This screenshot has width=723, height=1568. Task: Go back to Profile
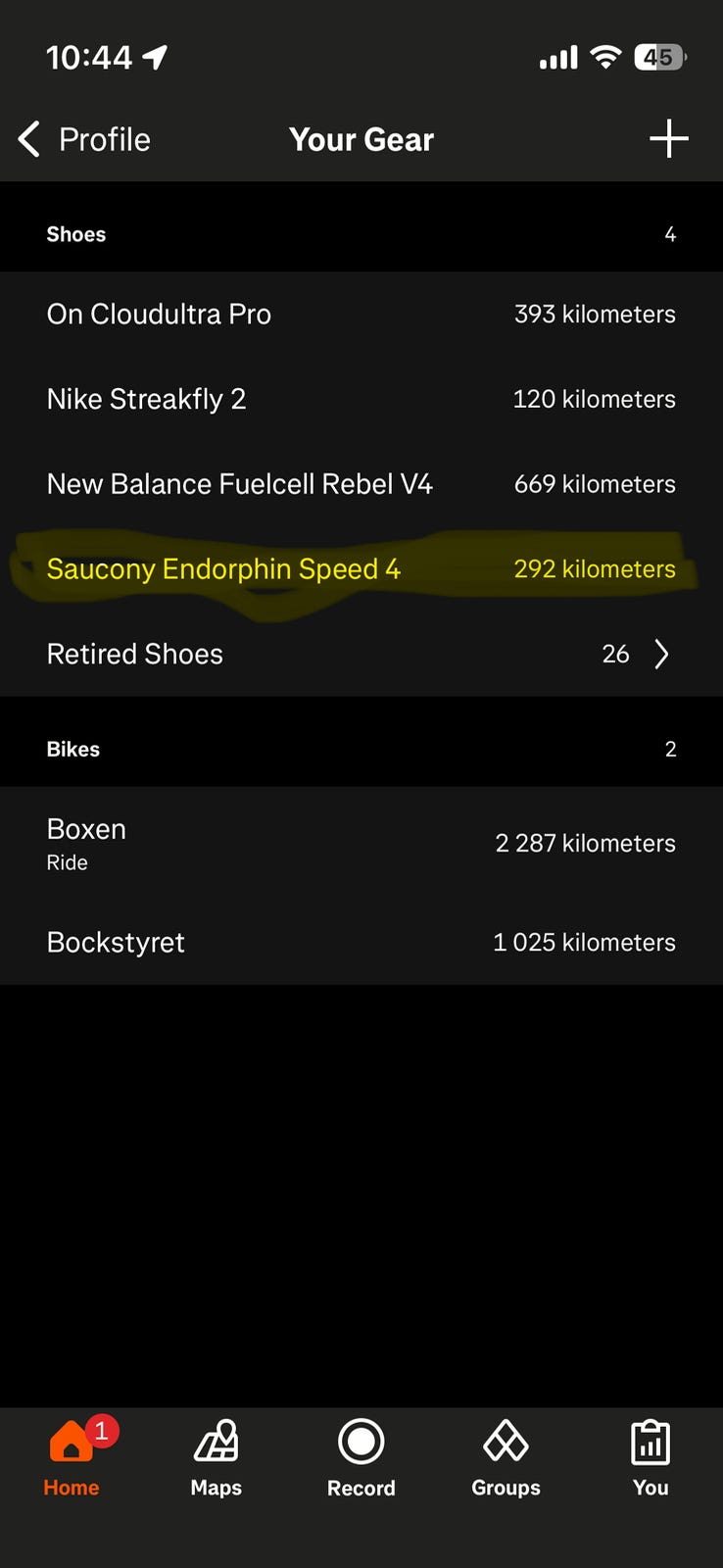(104, 139)
